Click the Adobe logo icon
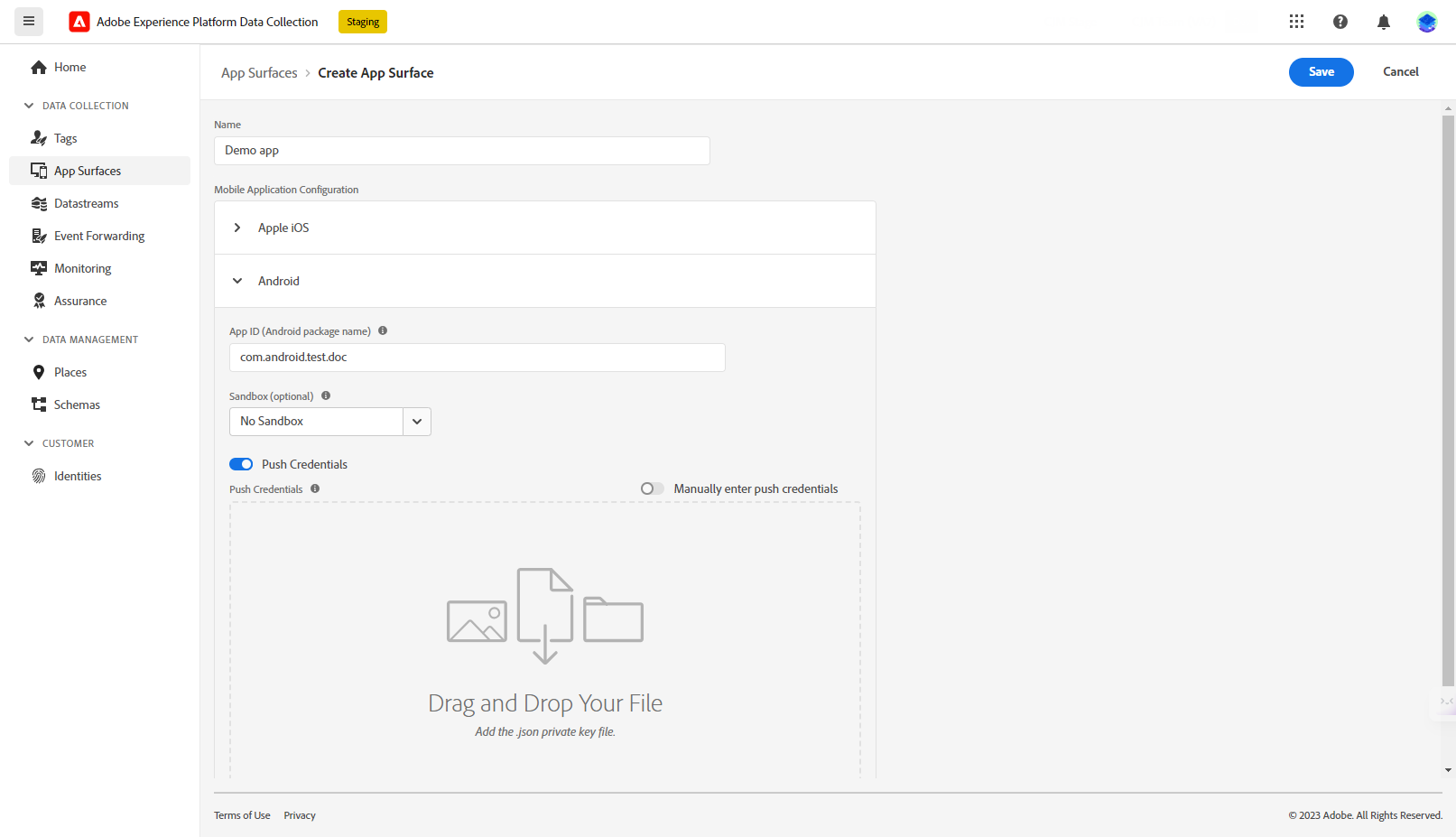 [79, 22]
